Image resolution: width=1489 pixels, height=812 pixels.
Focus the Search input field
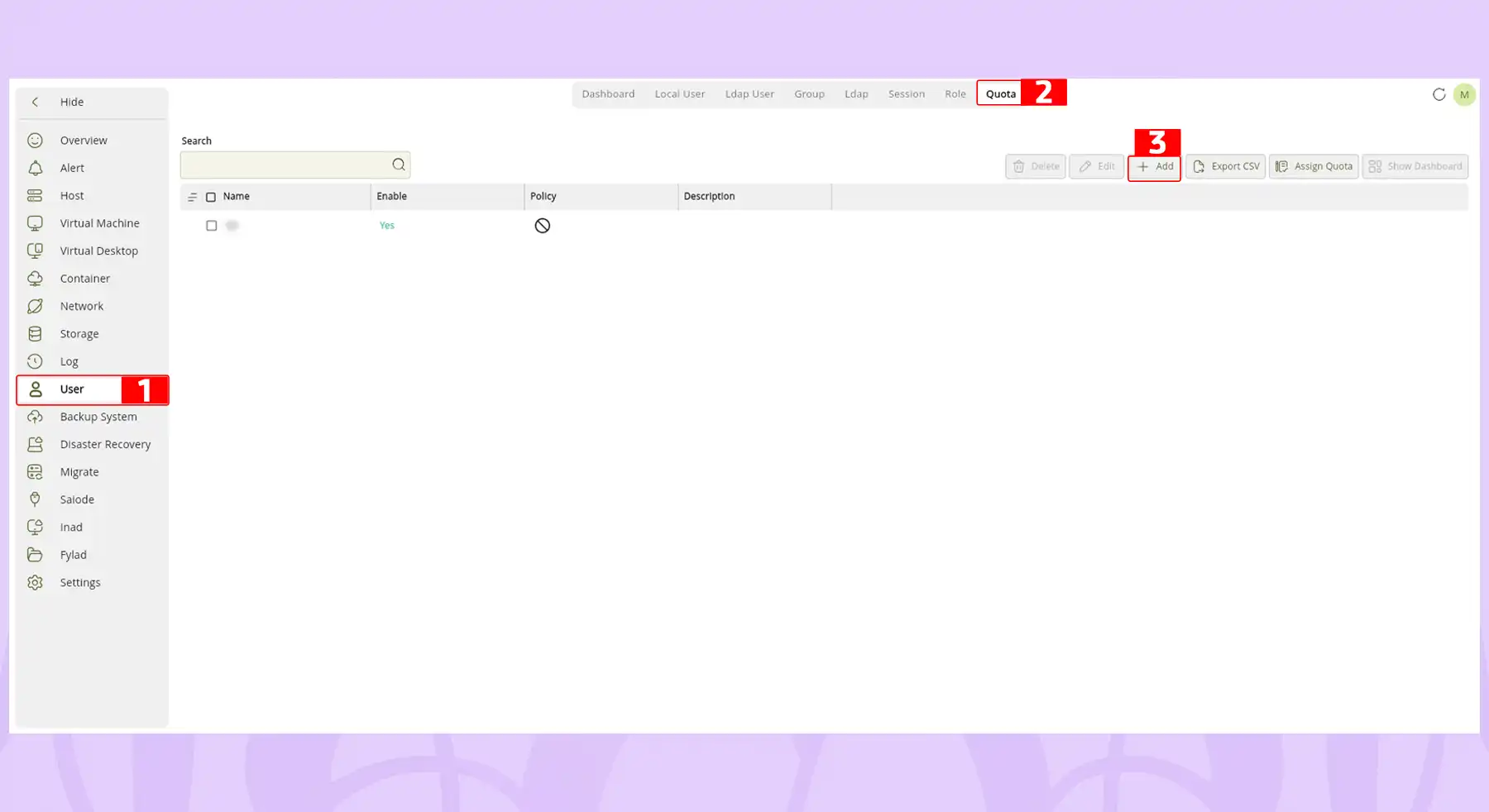tap(285, 165)
